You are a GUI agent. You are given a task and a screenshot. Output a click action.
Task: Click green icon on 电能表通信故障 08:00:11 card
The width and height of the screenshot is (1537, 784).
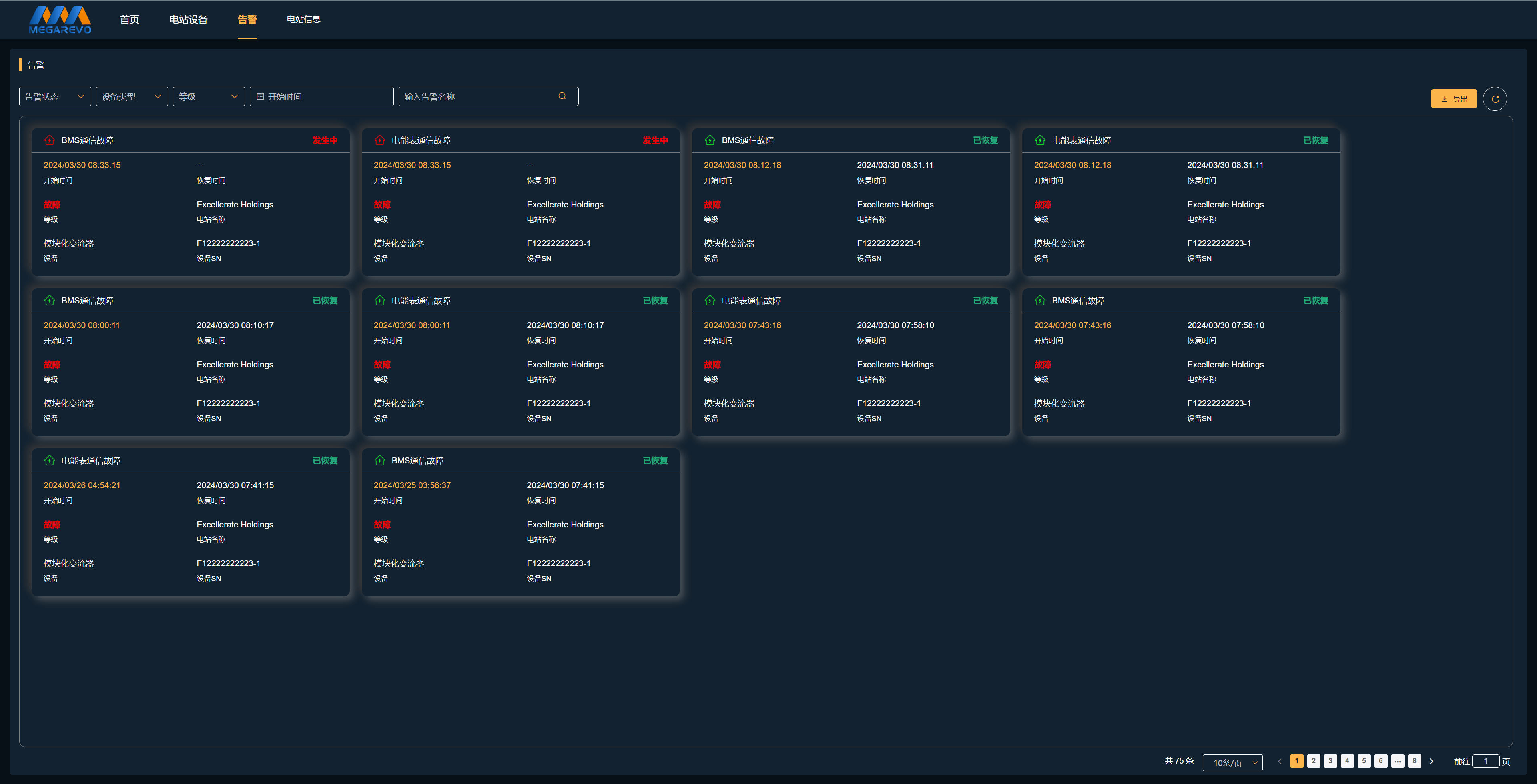tap(379, 300)
